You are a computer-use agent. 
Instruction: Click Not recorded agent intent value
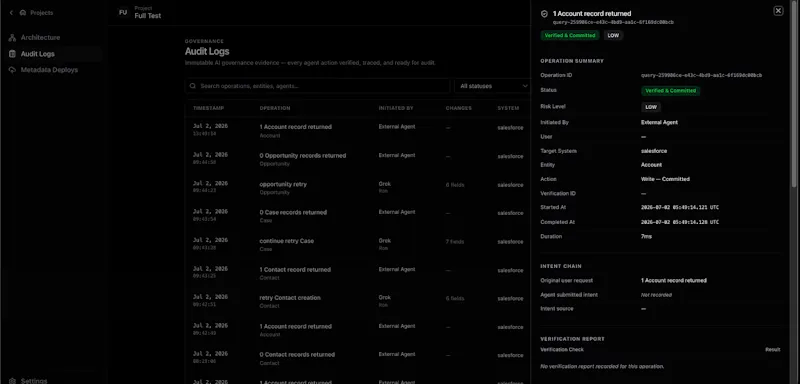(x=656, y=295)
